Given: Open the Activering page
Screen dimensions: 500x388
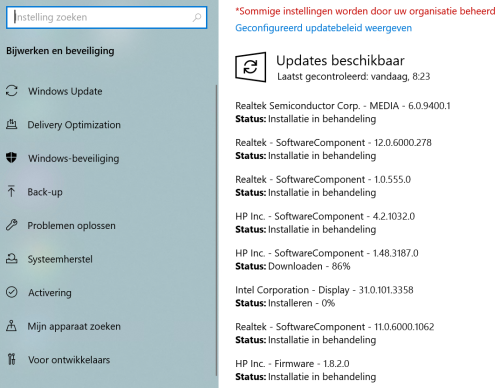Looking at the screenshot, I should [50, 293].
